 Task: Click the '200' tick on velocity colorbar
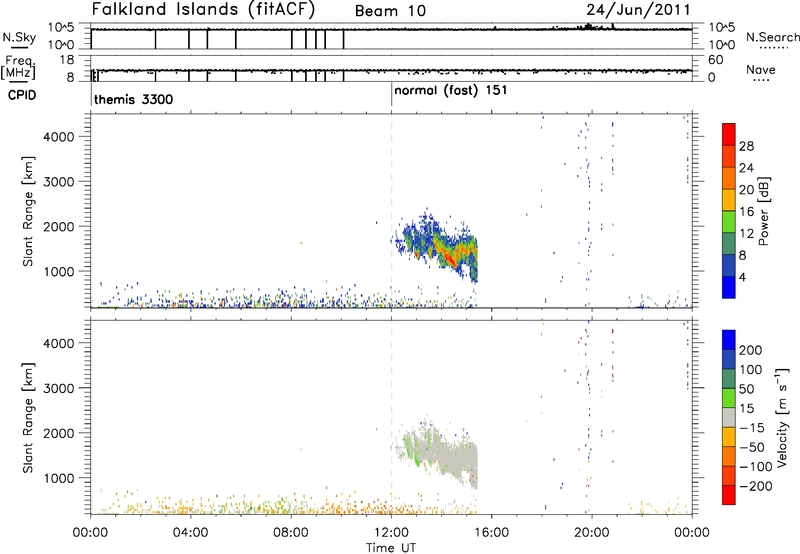pos(751,350)
